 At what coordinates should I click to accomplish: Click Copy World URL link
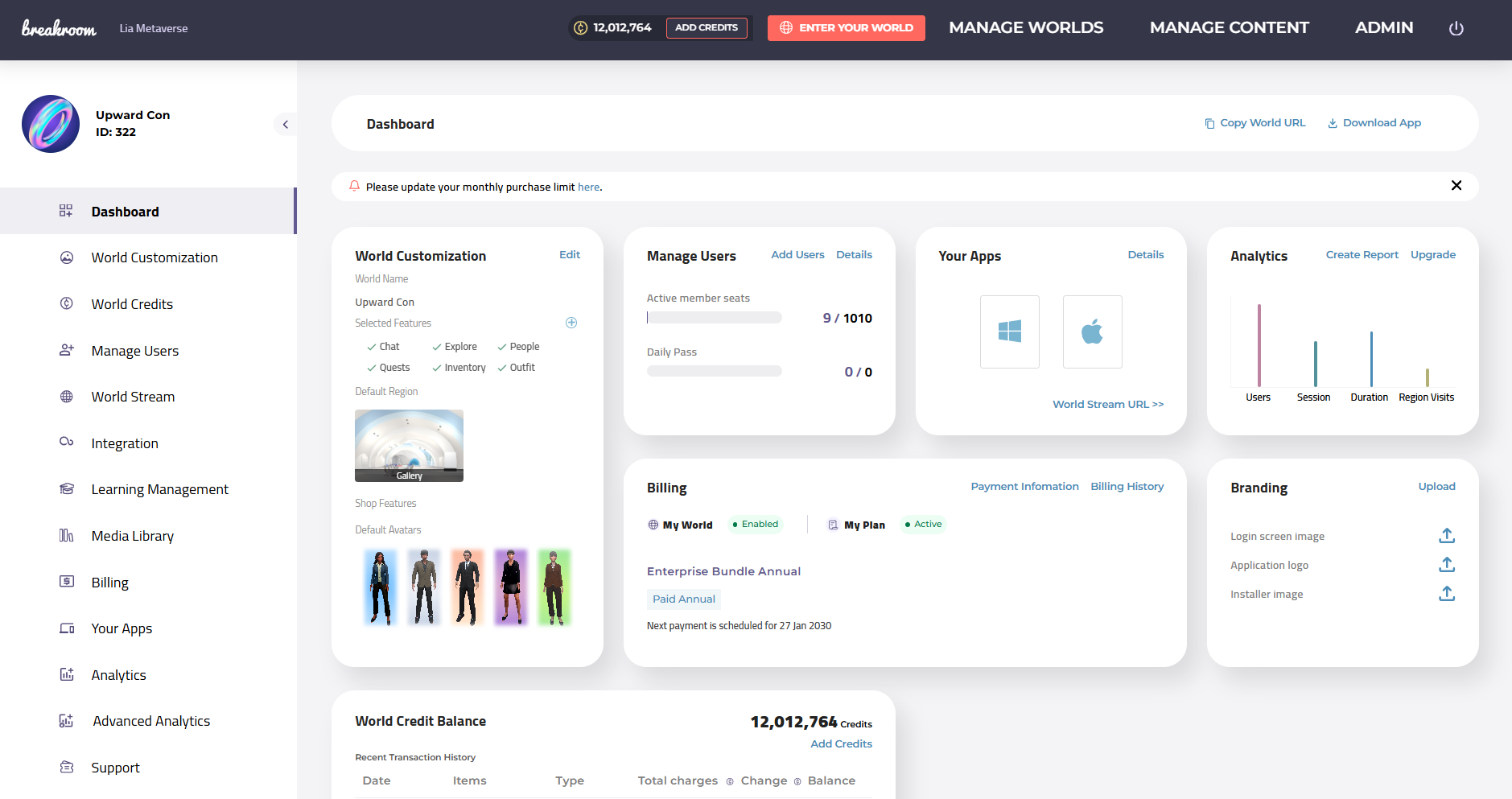click(1255, 123)
